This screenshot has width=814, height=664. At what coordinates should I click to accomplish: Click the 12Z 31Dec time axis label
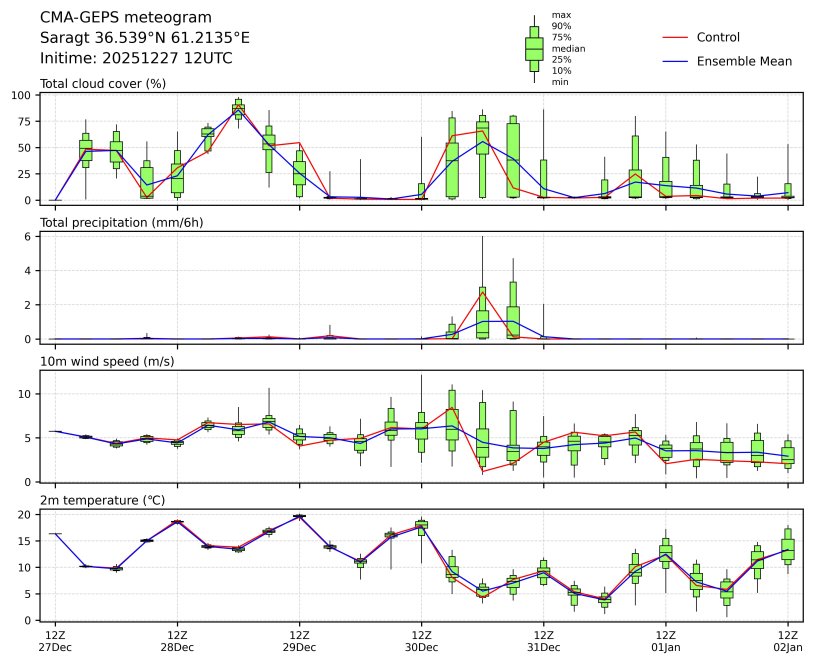click(543, 641)
